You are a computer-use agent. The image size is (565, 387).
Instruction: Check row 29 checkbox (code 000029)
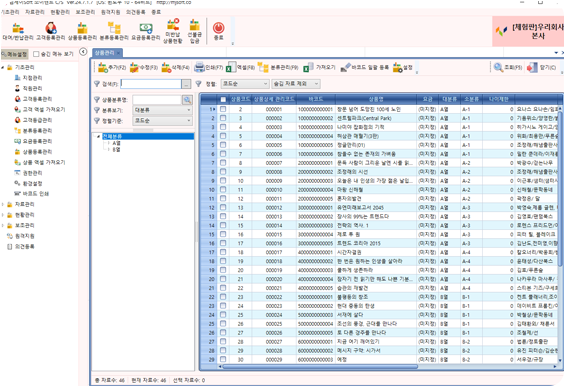[223, 359]
